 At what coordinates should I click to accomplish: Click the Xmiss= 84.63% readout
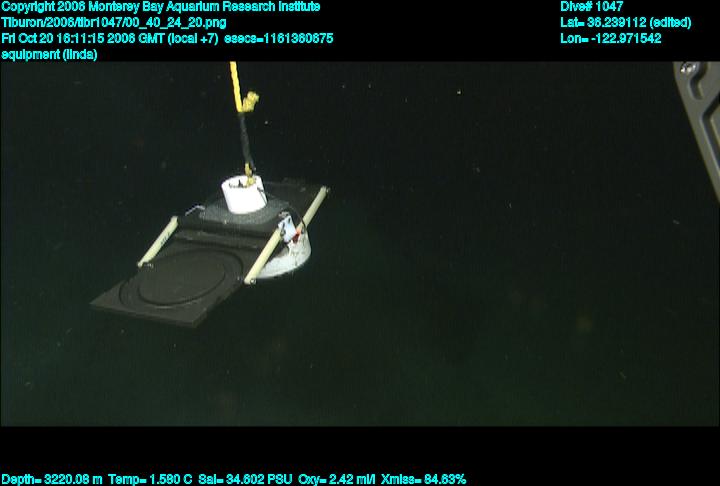point(423,480)
